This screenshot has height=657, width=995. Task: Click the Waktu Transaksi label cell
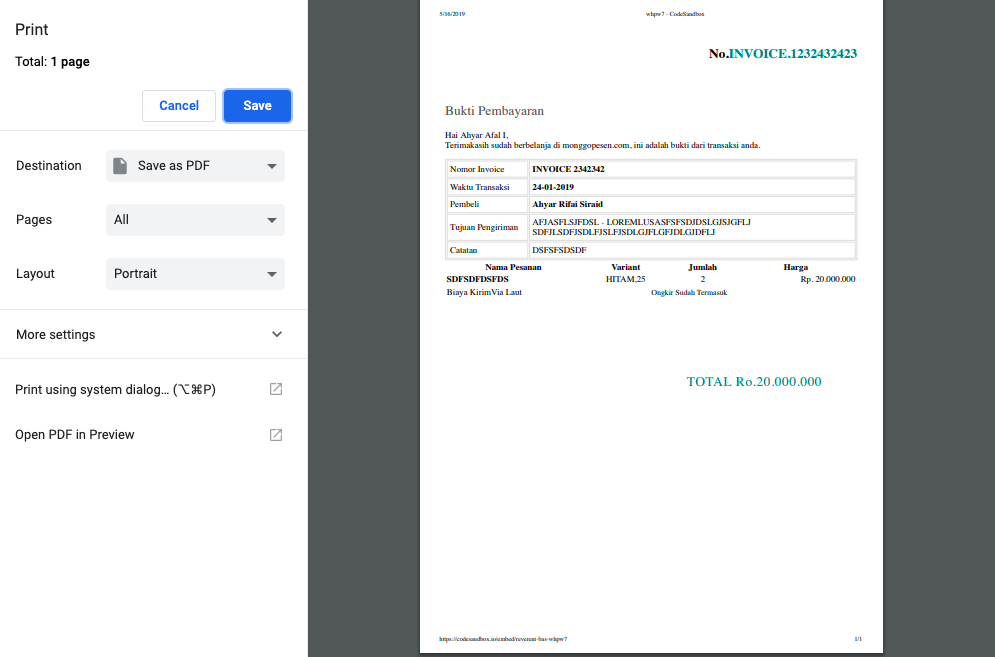[487, 187]
